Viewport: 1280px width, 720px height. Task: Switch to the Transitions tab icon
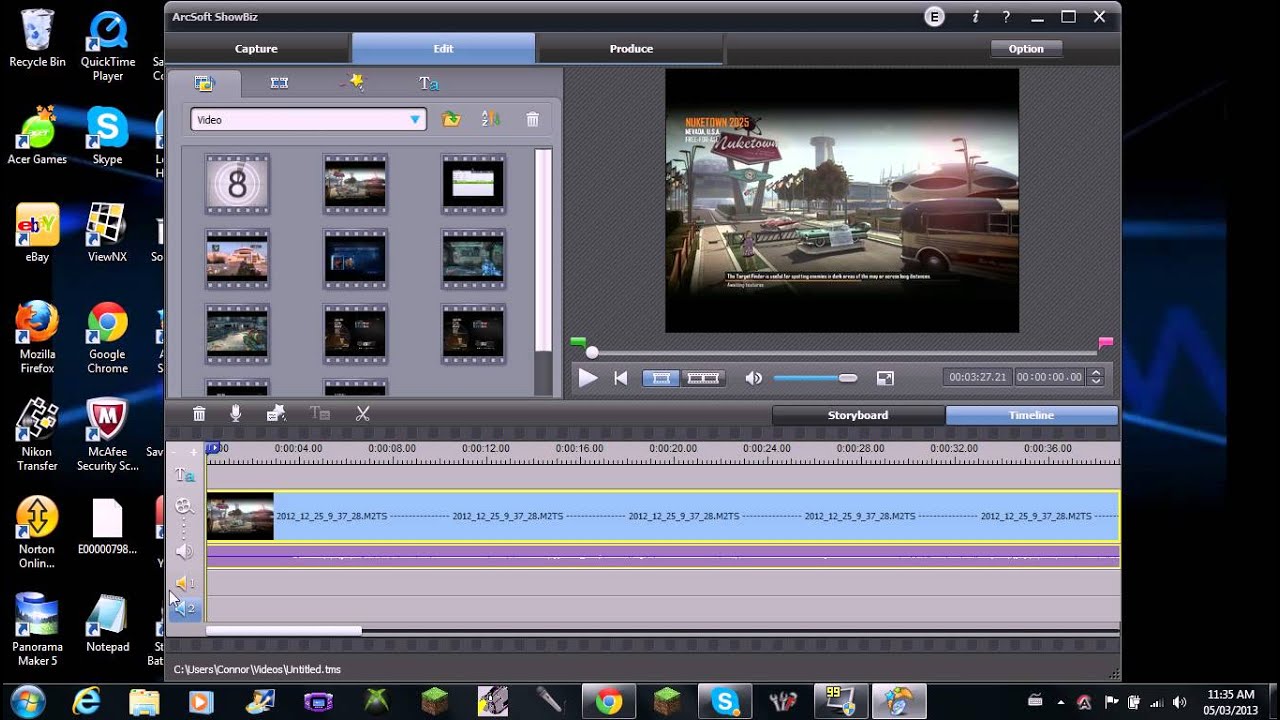coord(279,83)
